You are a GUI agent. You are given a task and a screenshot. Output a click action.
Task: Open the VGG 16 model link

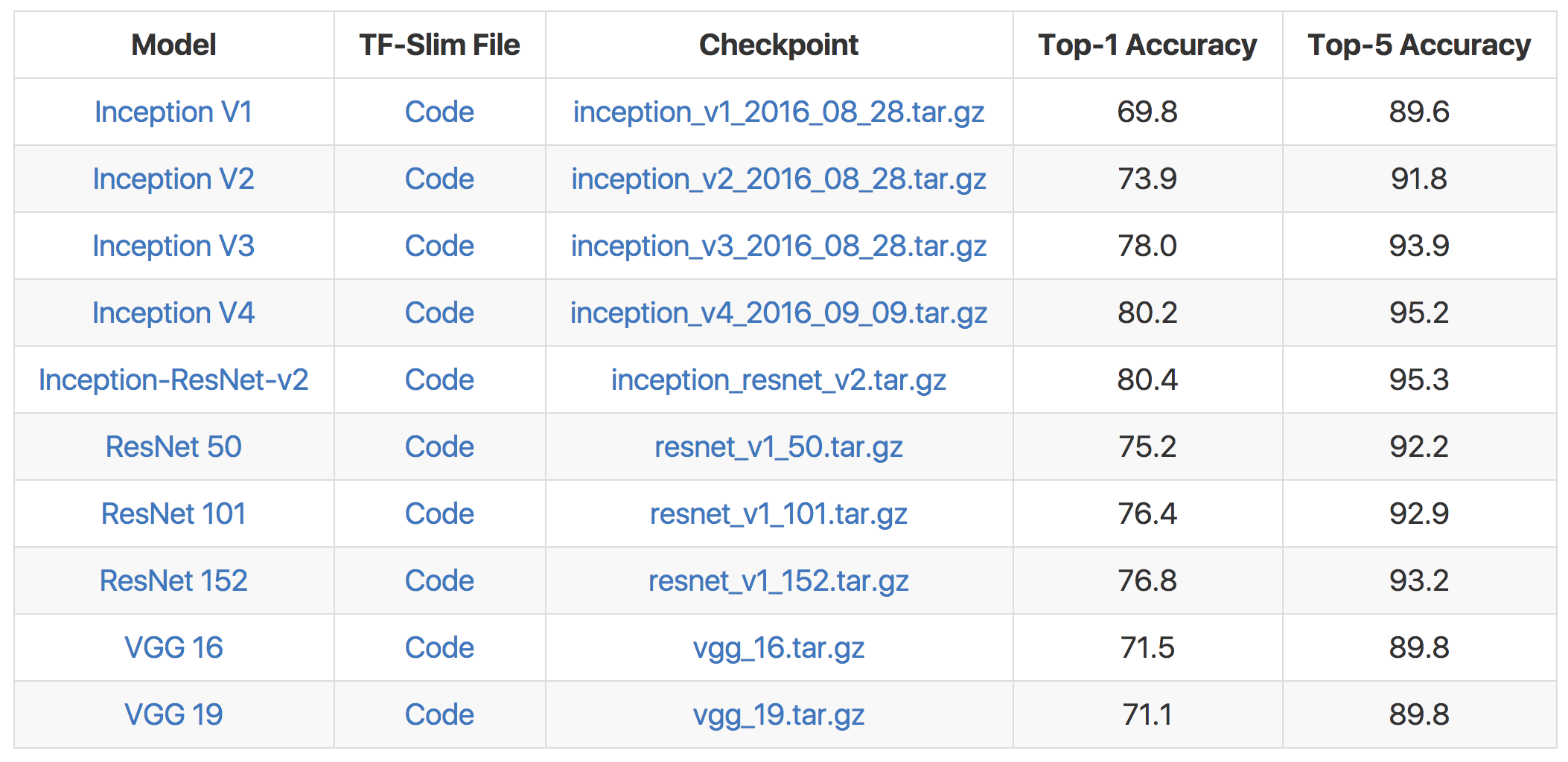173,648
